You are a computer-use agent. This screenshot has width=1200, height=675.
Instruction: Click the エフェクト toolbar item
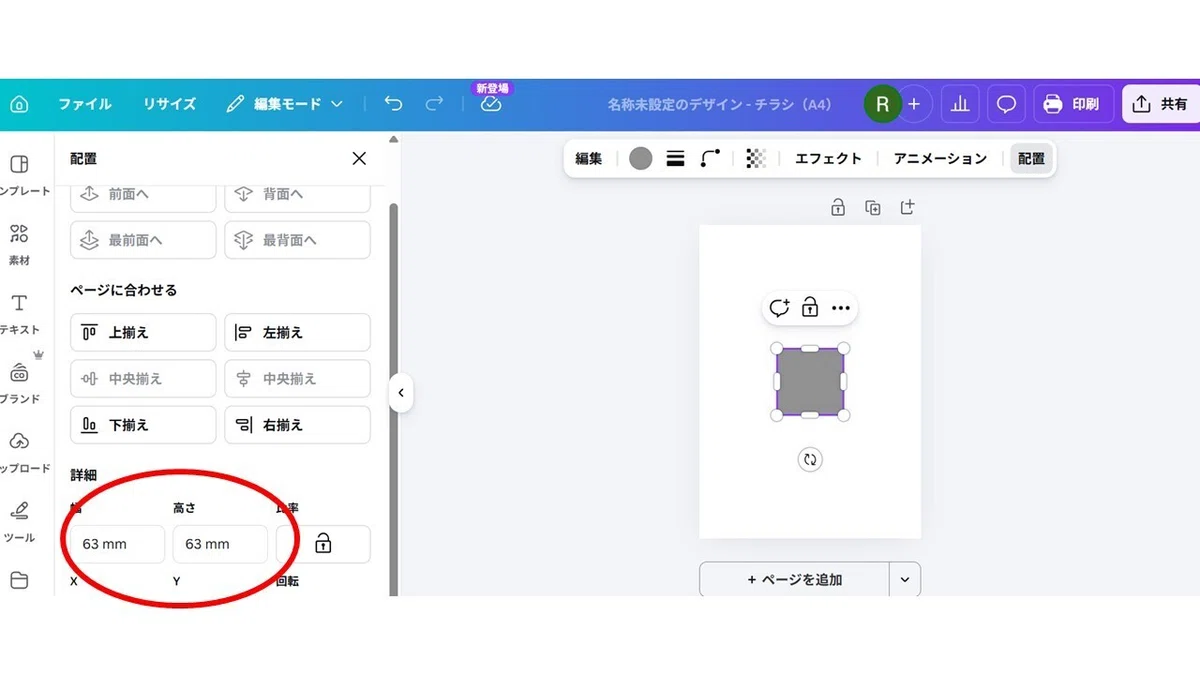click(828, 158)
